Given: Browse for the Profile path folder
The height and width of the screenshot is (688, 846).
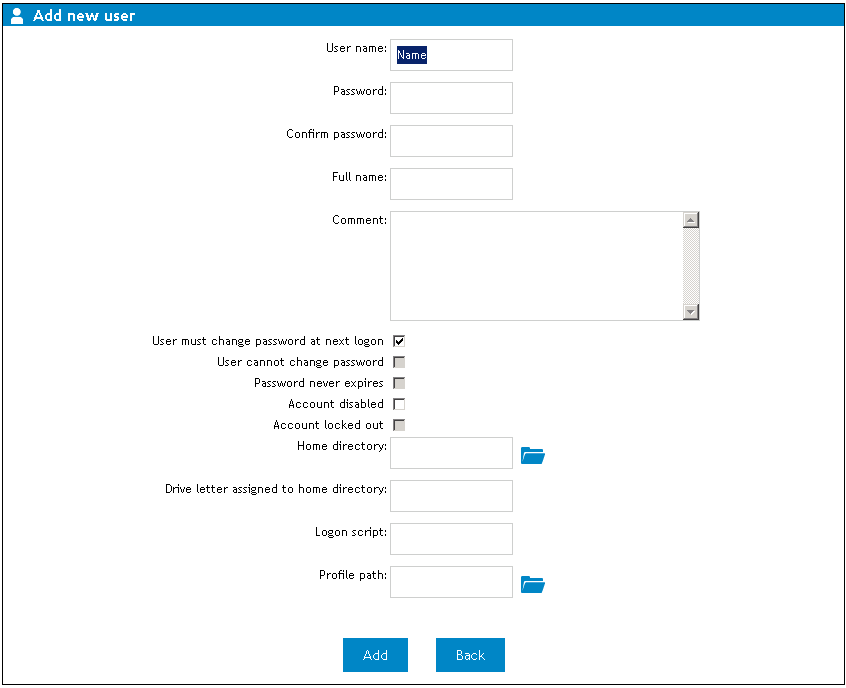Looking at the screenshot, I should (533, 584).
